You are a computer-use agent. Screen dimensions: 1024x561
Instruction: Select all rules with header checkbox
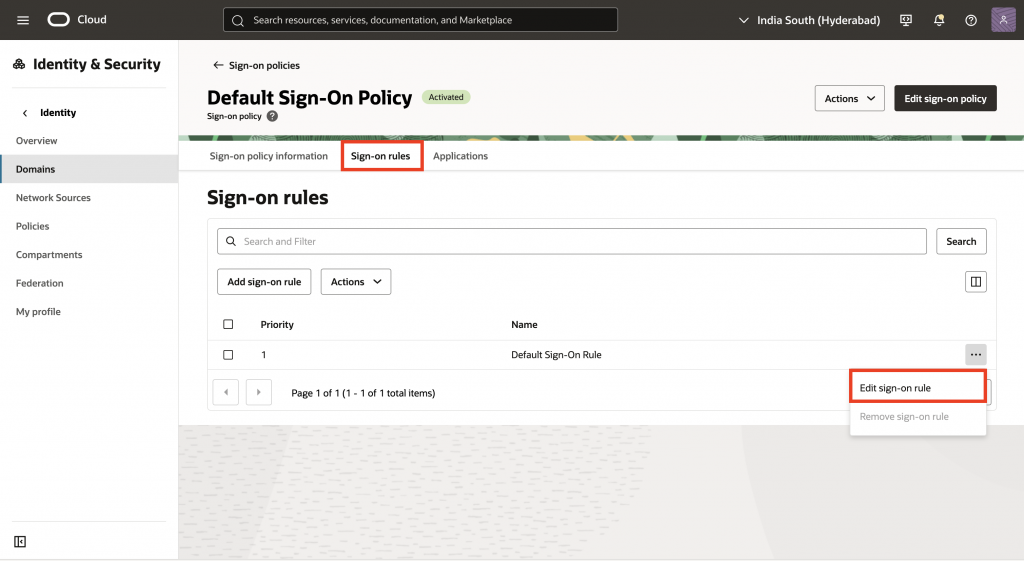[x=228, y=324]
